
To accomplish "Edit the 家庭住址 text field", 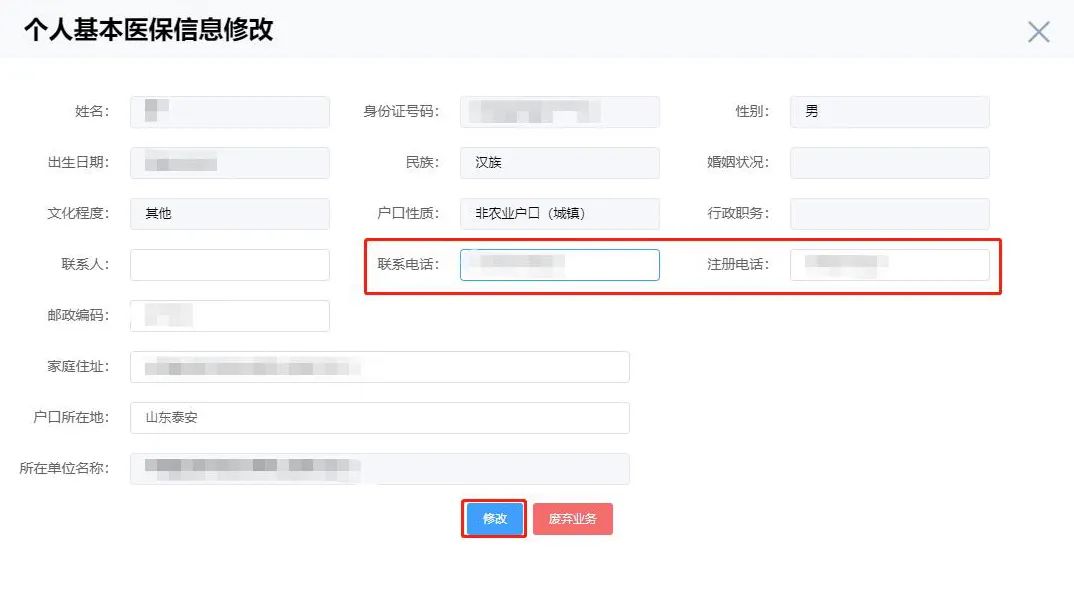I will [x=380, y=367].
